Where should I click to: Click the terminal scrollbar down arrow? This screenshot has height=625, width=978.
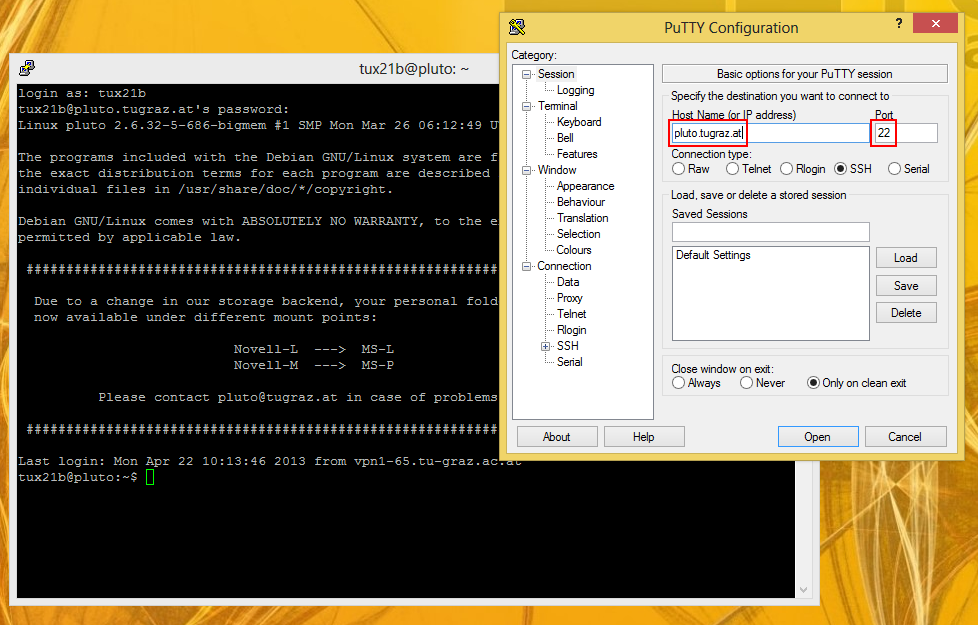pyautogui.click(x=803, y=589)
